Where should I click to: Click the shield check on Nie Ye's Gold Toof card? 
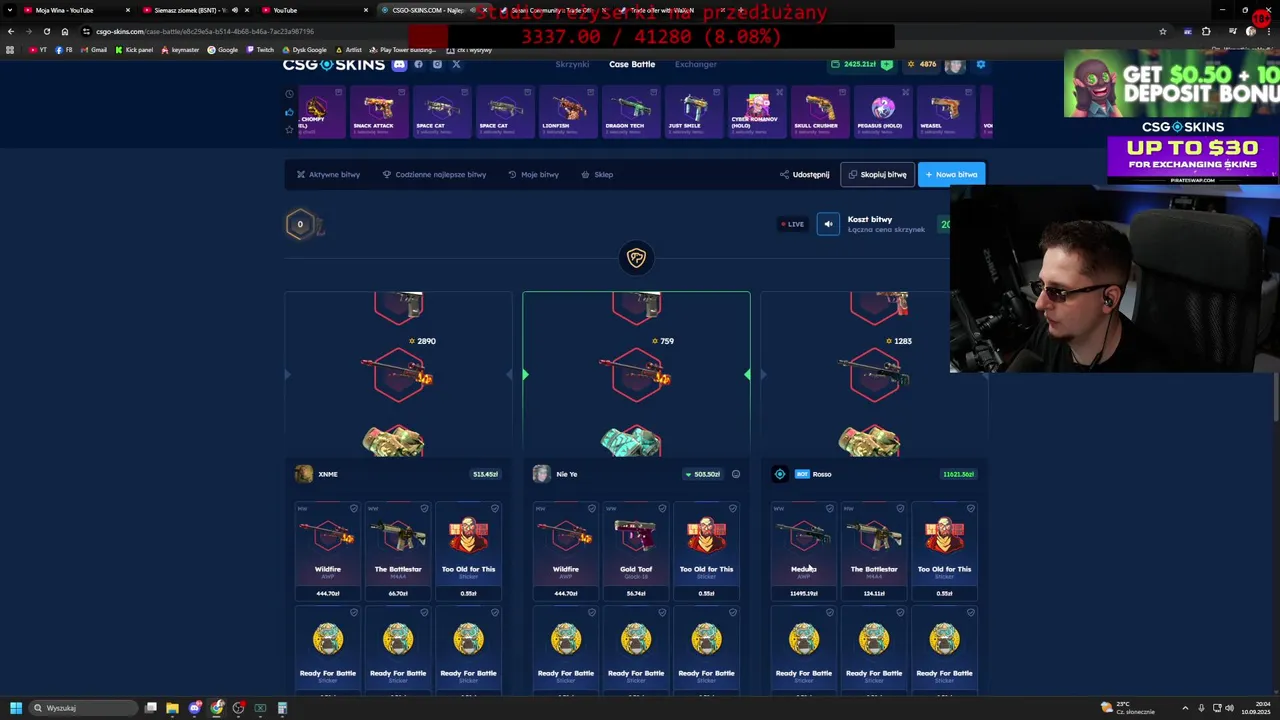(662, 509)
